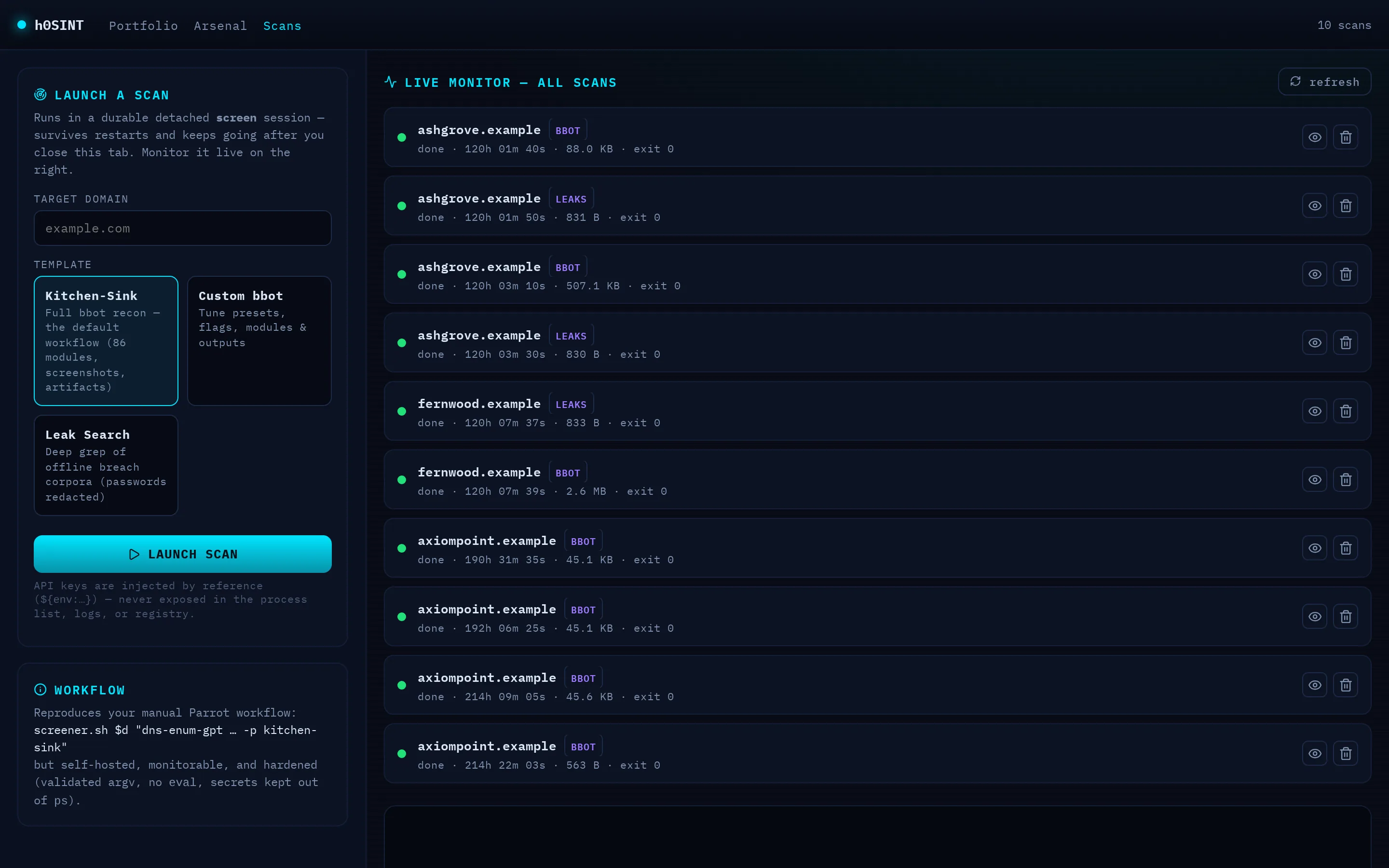Delete the ashgrove.example BBOT 507.1 KB scan
Image resolution: width=1389 pixels, height=868 pixels.
tap(1346, 274)
